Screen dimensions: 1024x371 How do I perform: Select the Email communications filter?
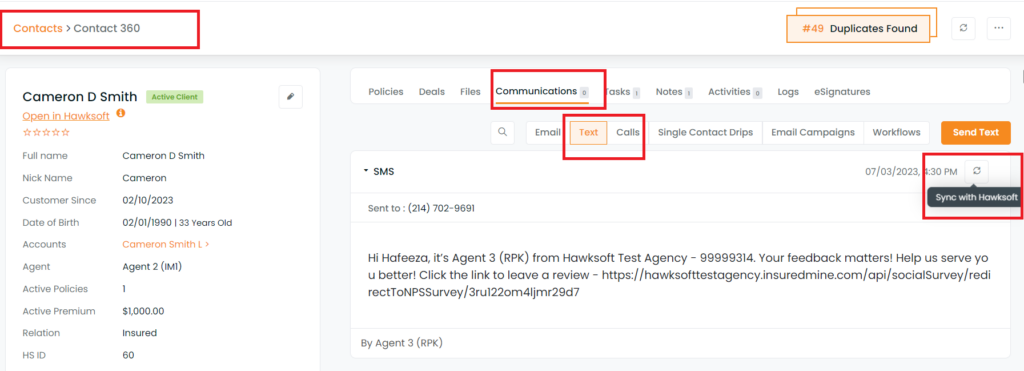point(547,132)
